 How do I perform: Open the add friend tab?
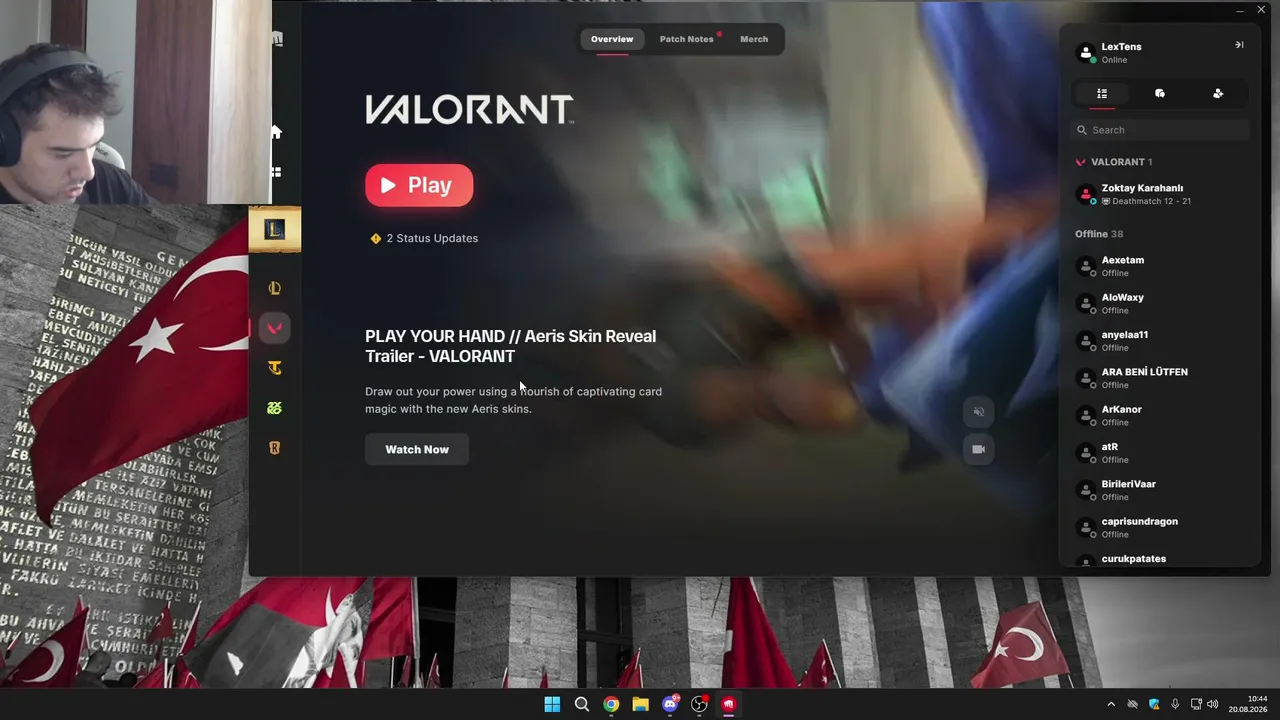[x=1218, y=94]
